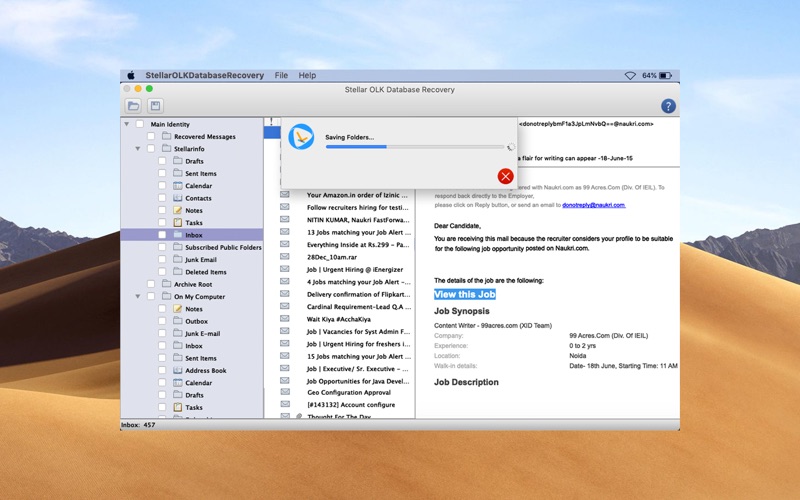
Task: Open email 4 Jobs matching your Job Alert
Action: [358, 282]
